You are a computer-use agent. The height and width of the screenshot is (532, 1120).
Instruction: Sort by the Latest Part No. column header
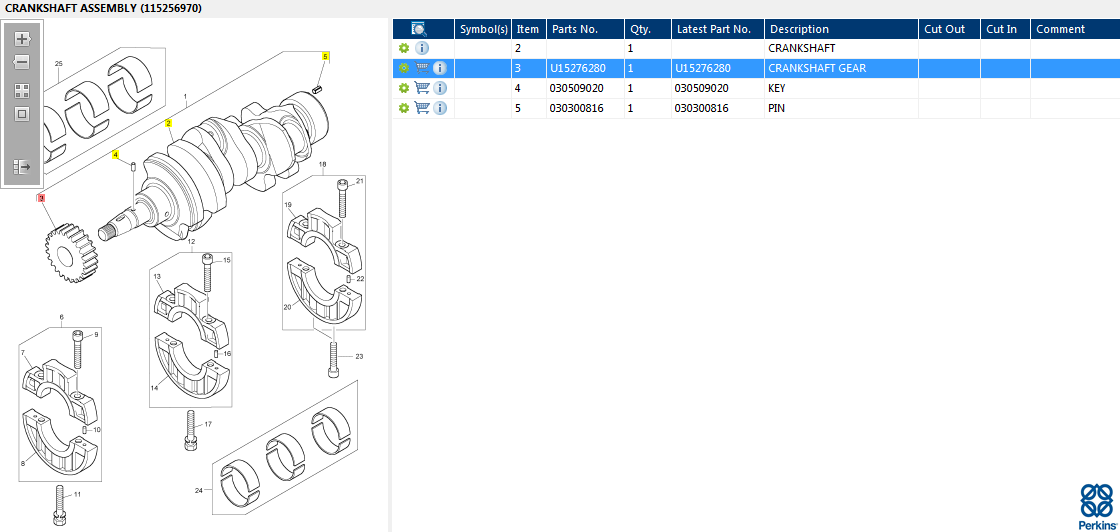tap(717, 29)
